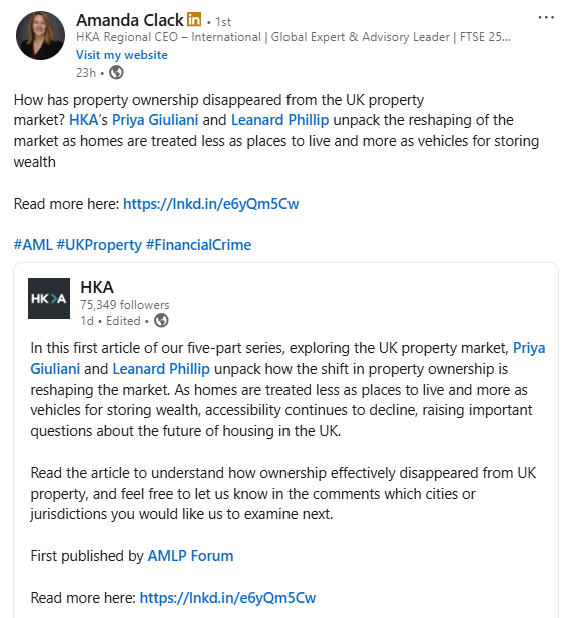Open the HKA mention in Amanda's post
The height and width of the screenshot is (618, 574).
point(84,120)
